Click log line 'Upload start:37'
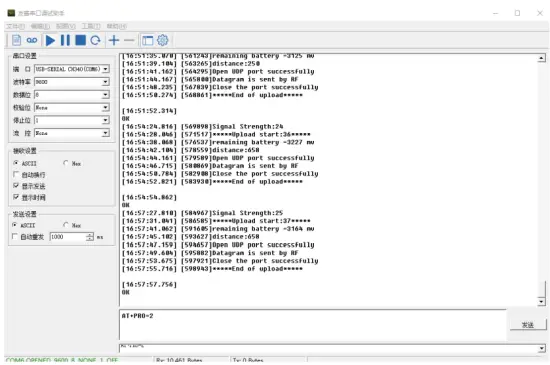The height and width of the screenshot is (365, 550). pyautogui.click(x=216, y=221)
